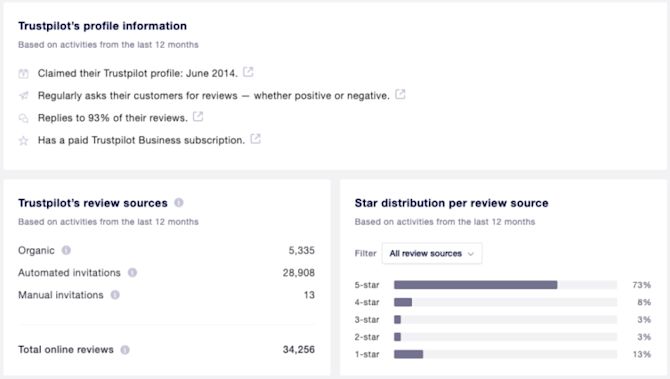Click the 73% value for 5-star

tap(642, 285)
